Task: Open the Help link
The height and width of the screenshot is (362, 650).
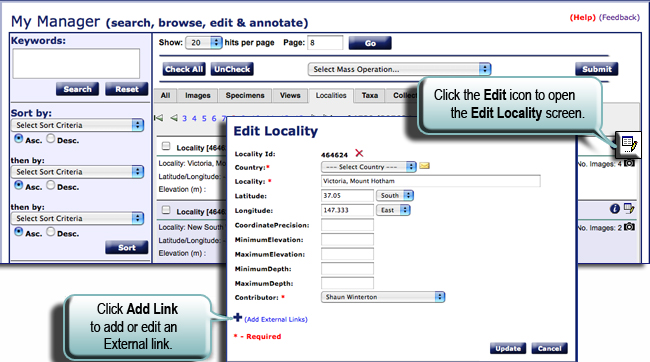Action: (583, 17)
